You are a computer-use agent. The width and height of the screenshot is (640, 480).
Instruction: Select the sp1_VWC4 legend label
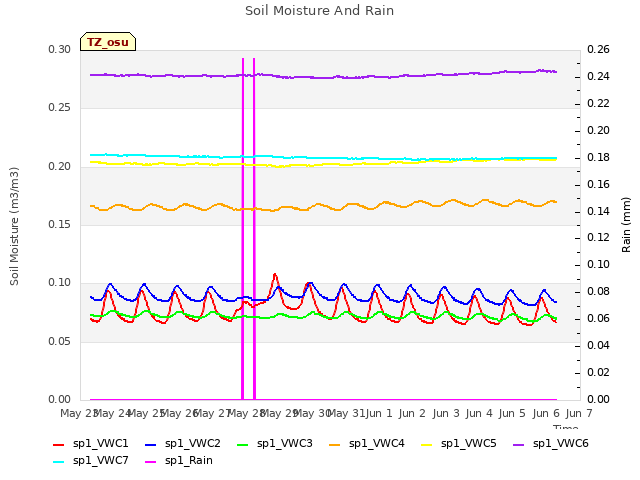coord(376,444)
